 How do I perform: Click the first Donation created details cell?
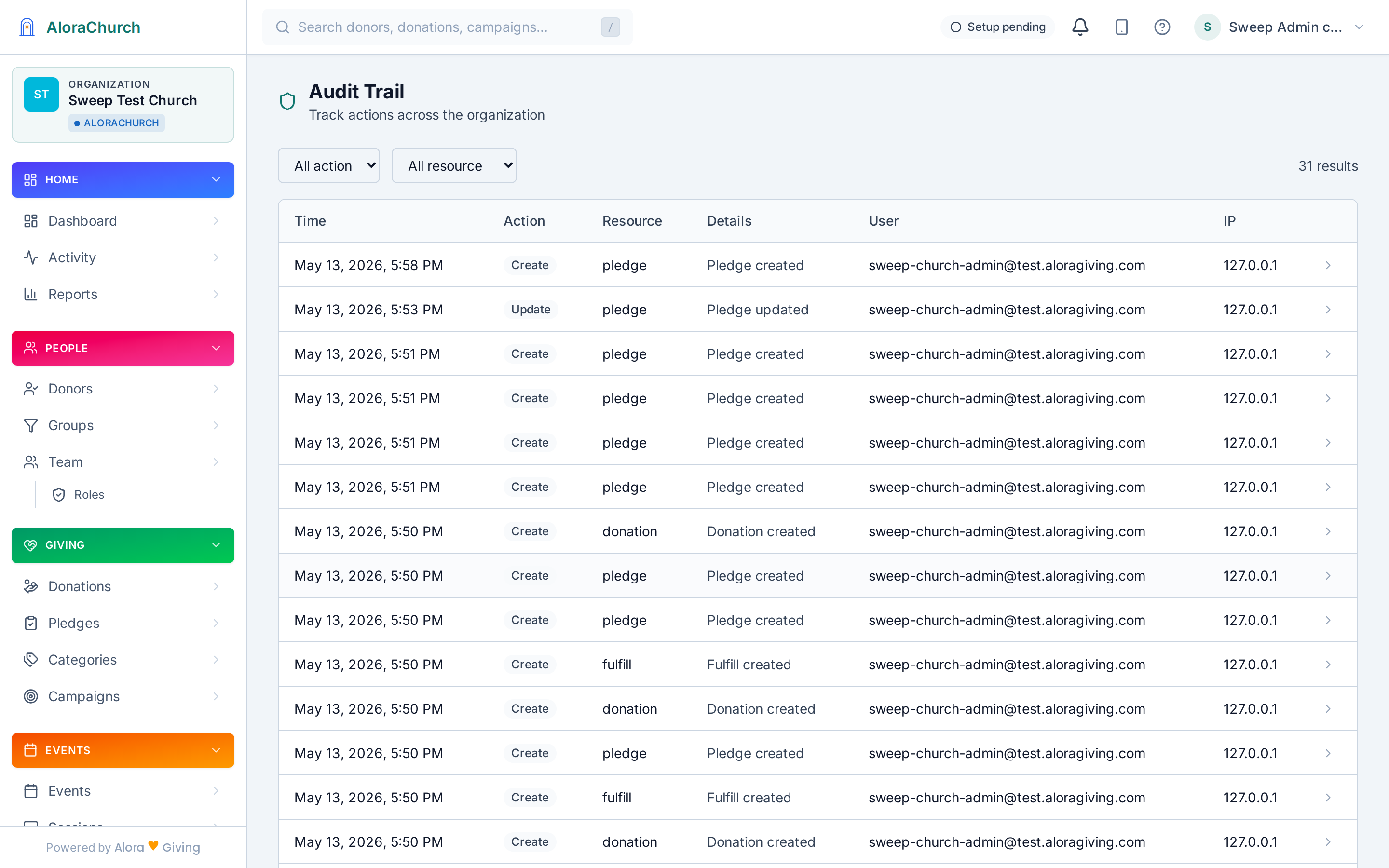click(x=761, y=531)
